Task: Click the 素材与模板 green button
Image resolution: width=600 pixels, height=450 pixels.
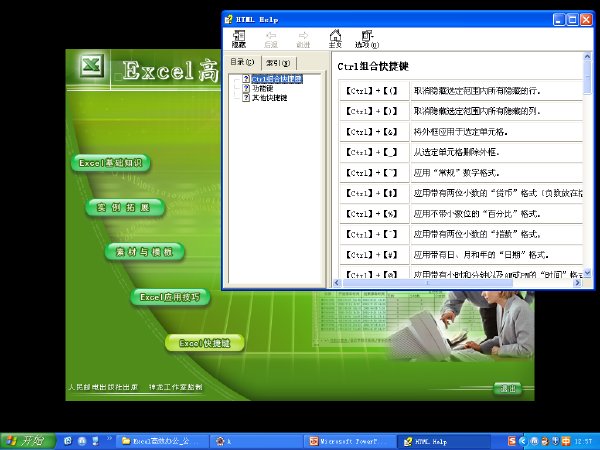Action: [x=145, y=252]
